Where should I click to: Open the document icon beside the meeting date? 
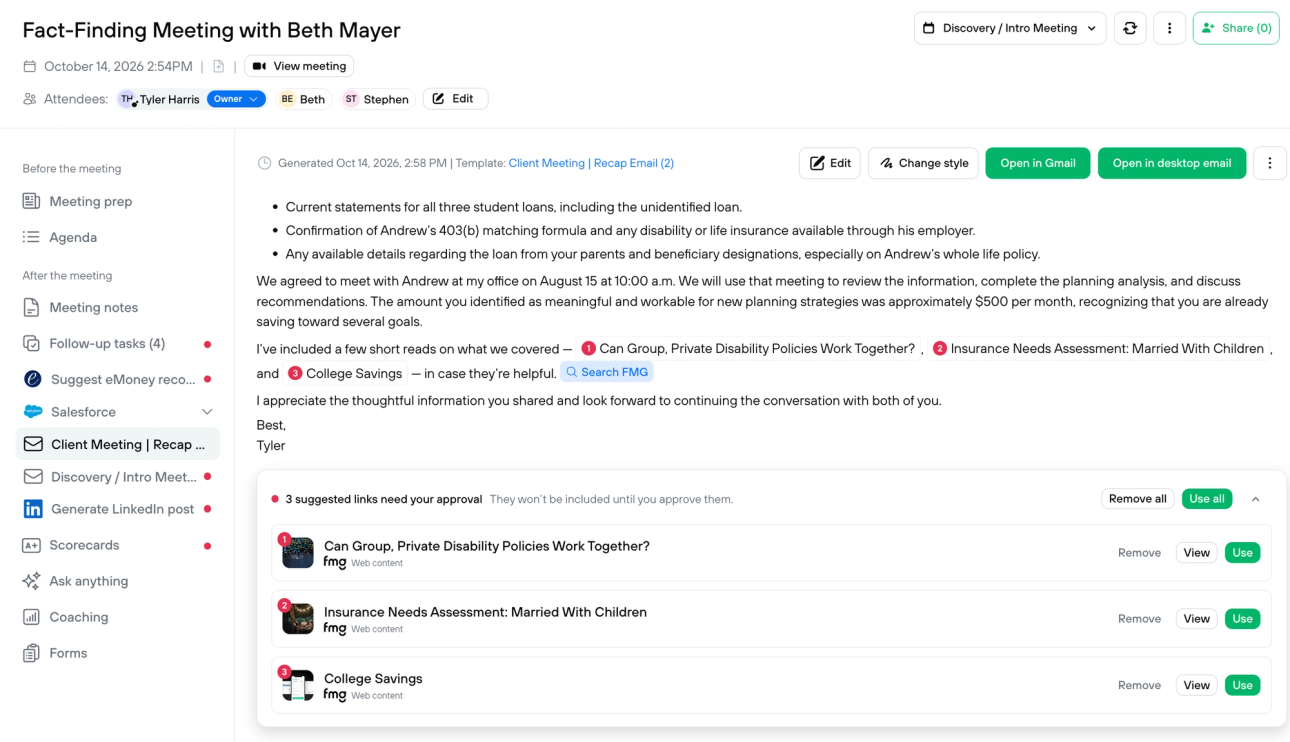click(x=219, y=66)
